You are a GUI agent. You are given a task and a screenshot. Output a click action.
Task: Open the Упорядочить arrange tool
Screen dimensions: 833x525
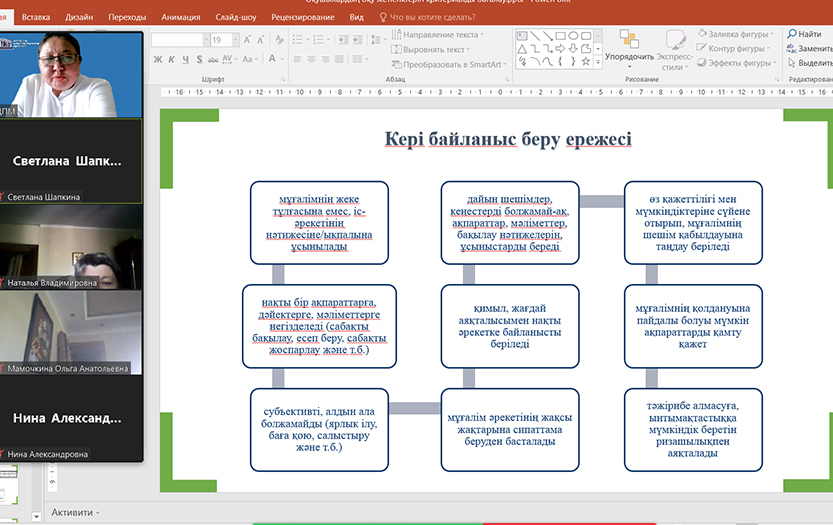tap(629, 46)
